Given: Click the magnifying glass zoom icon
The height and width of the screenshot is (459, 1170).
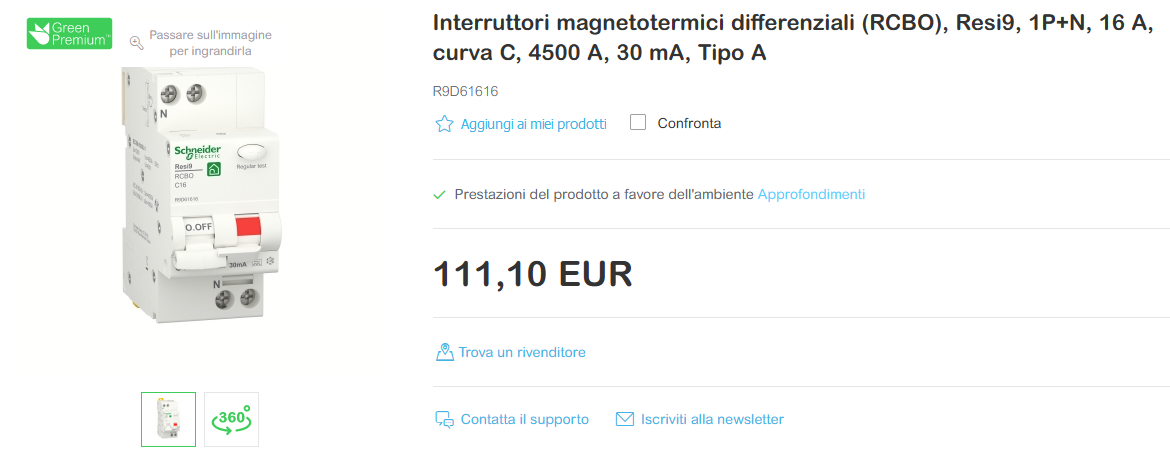Looking at the screenshot, I should click(x=137, y=42).
